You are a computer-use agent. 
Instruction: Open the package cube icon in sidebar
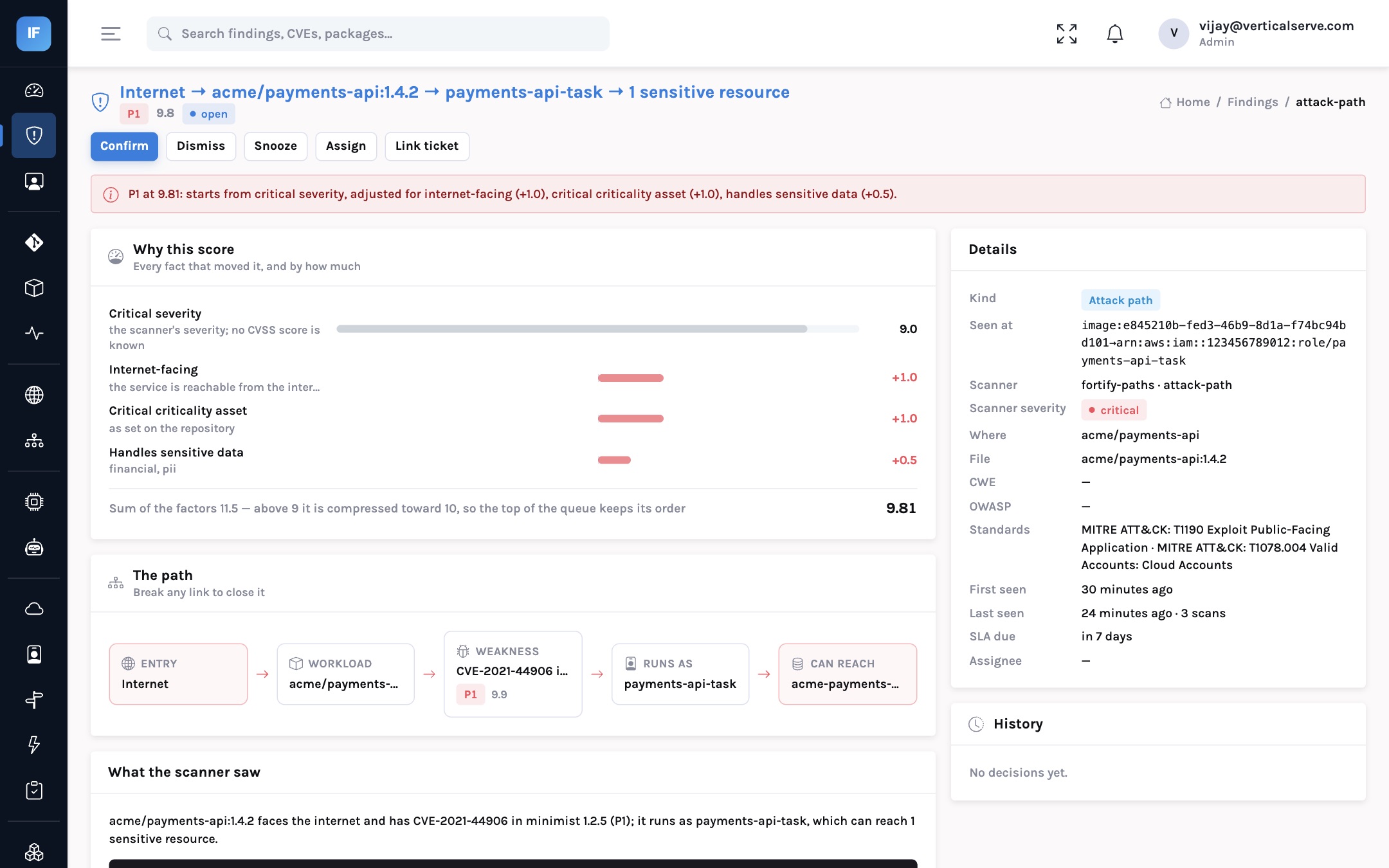tap(34, 288)
